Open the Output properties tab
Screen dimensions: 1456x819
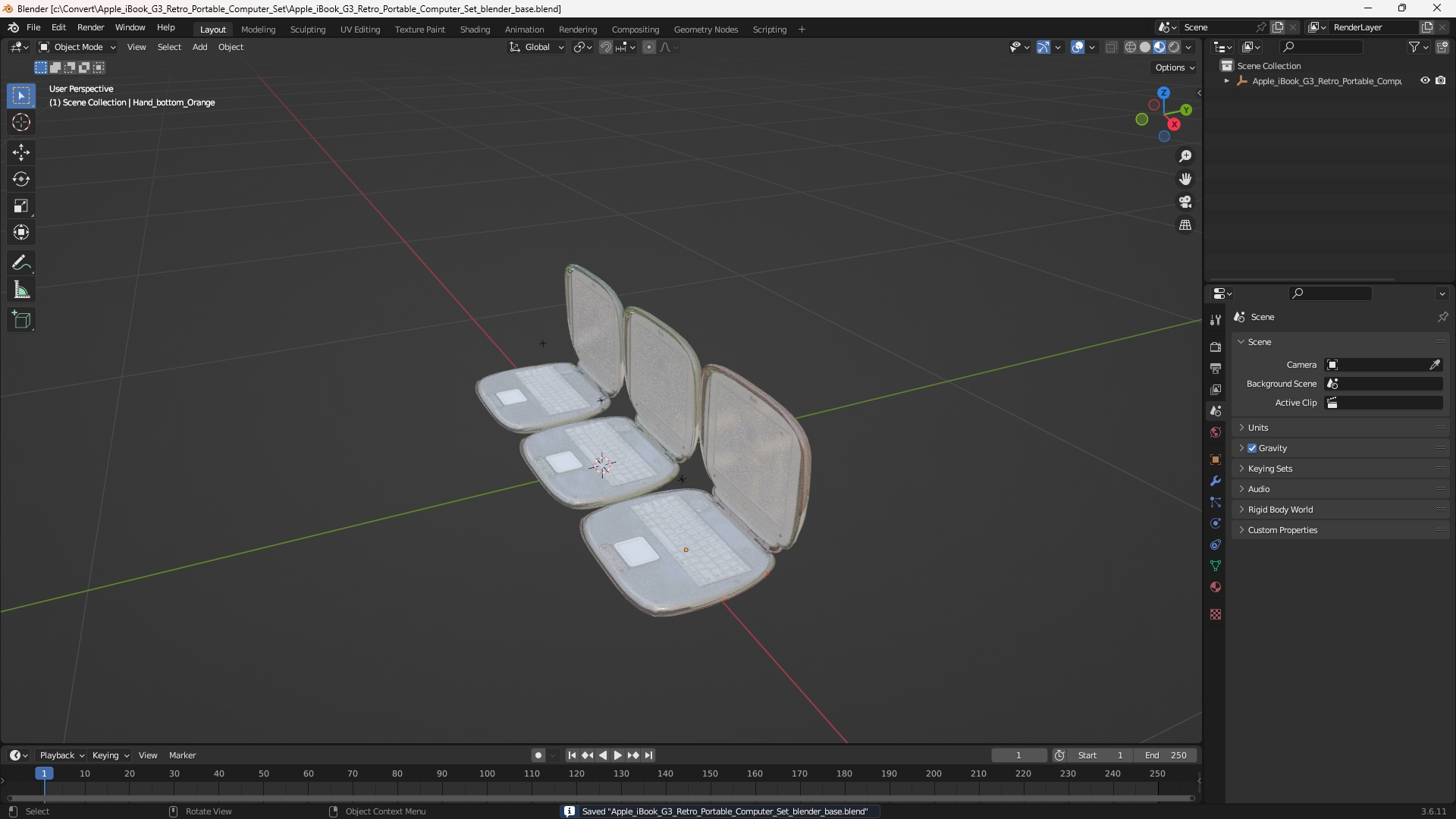(1216, 368)
